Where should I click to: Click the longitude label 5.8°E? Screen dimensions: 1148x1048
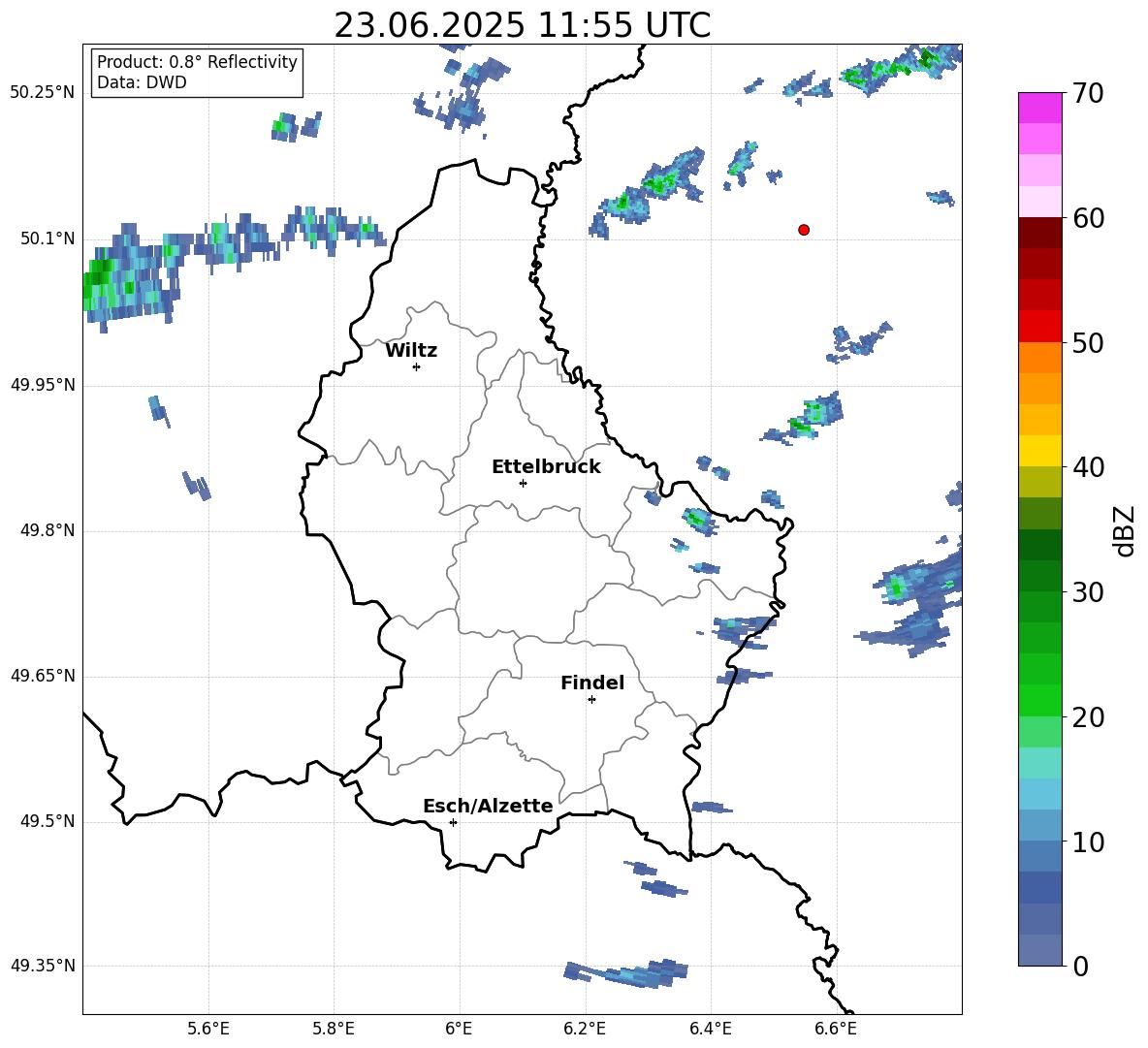(x=334, y=1030)
